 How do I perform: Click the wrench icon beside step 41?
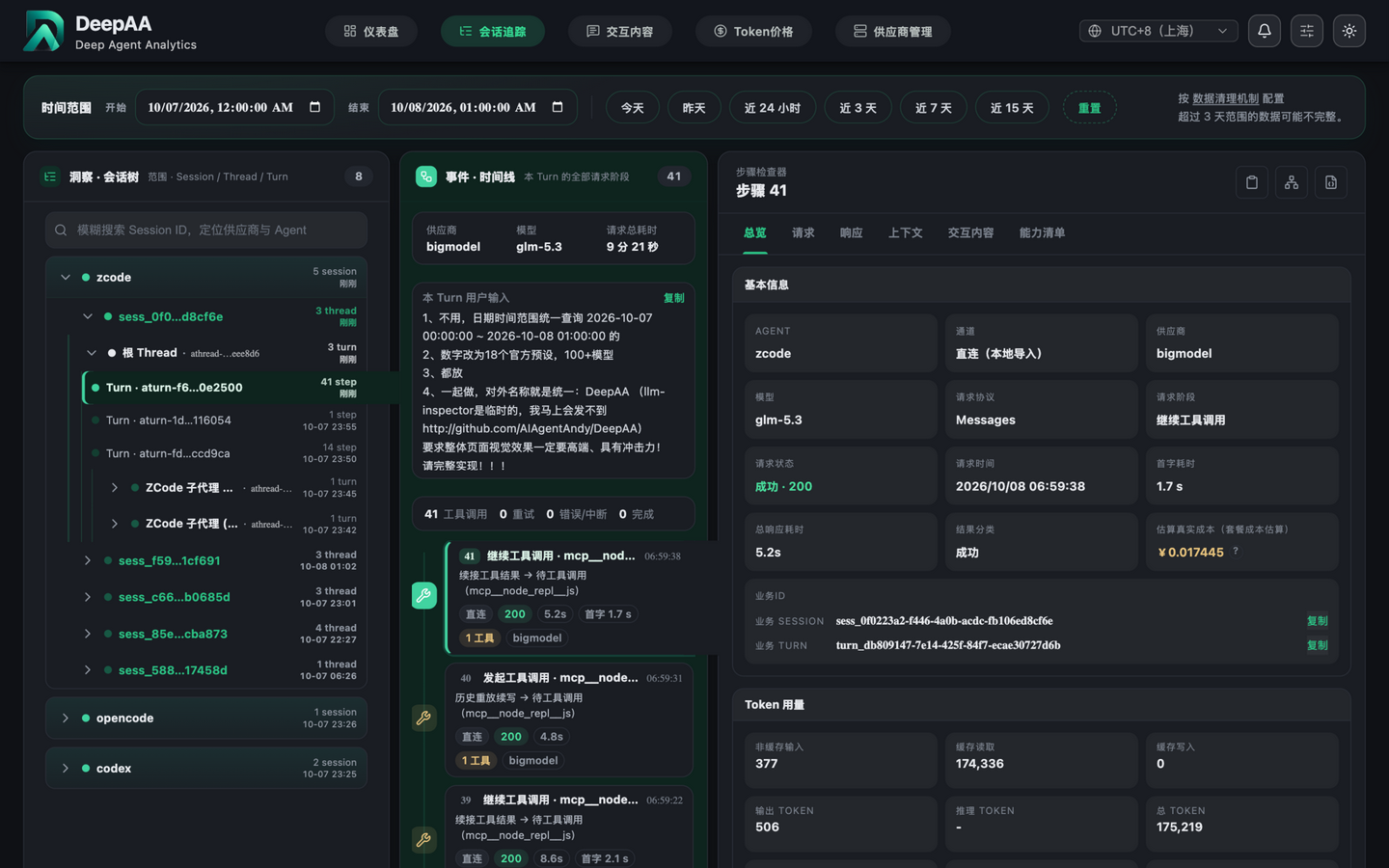pos(423,595)
